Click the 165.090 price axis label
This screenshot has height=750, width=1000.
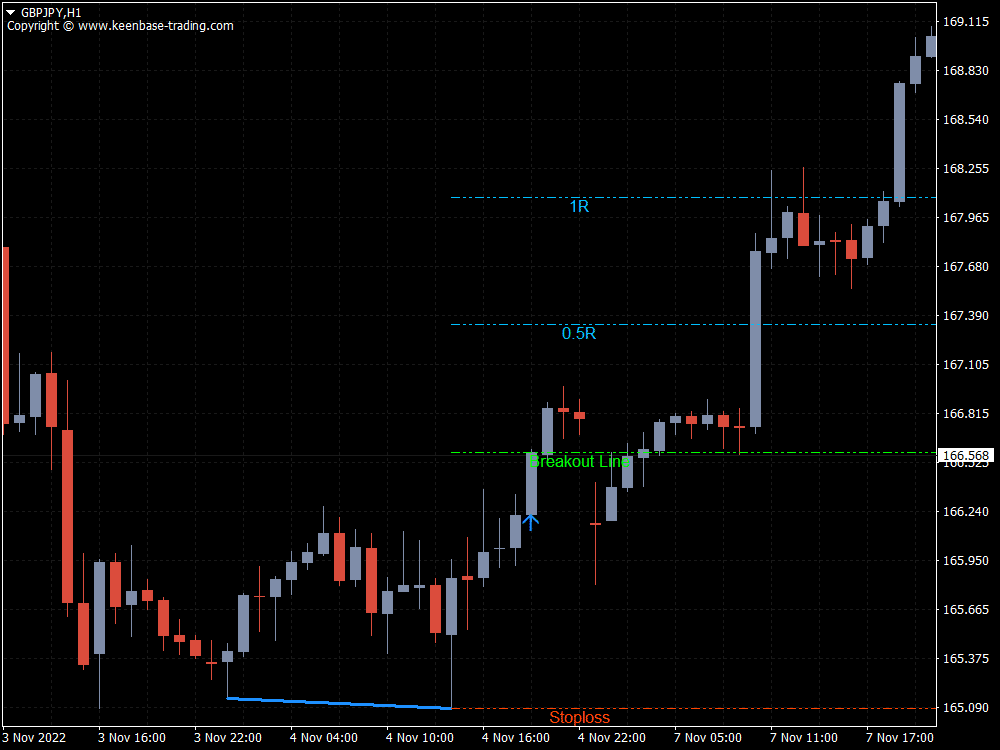[966, 708]
